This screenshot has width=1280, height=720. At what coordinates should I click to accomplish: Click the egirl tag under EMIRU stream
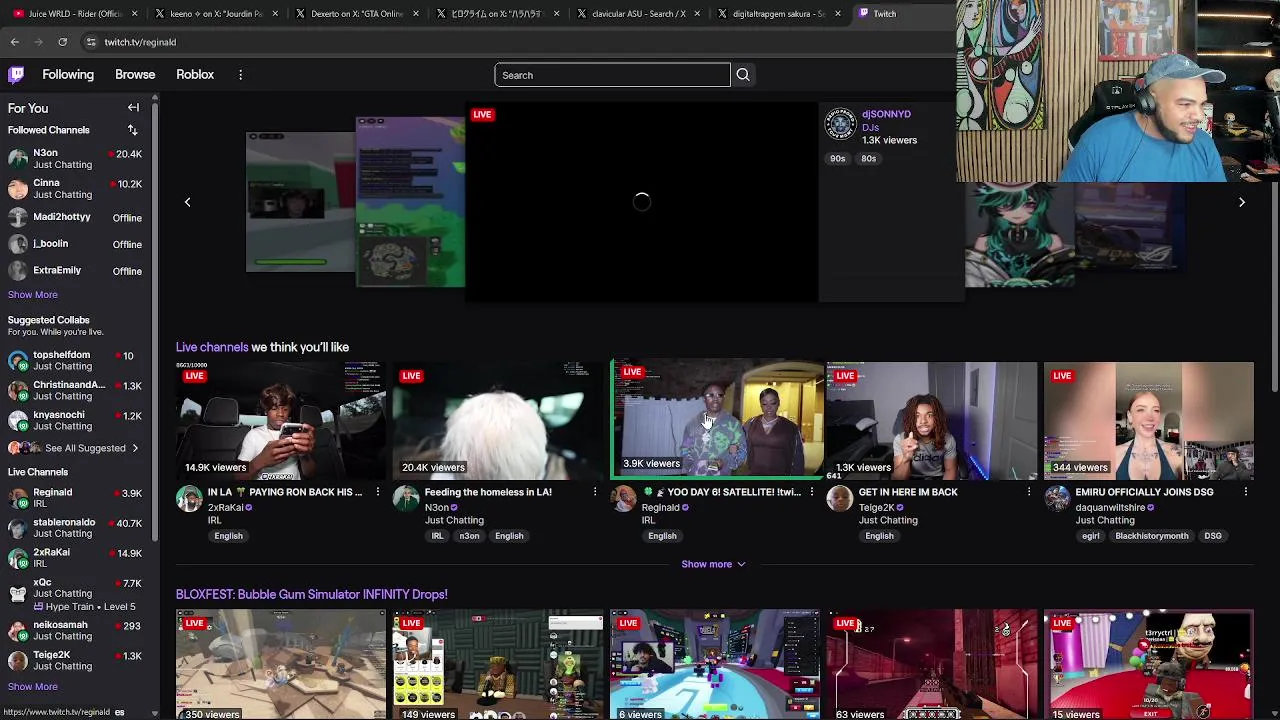[x=1090, y=536]
